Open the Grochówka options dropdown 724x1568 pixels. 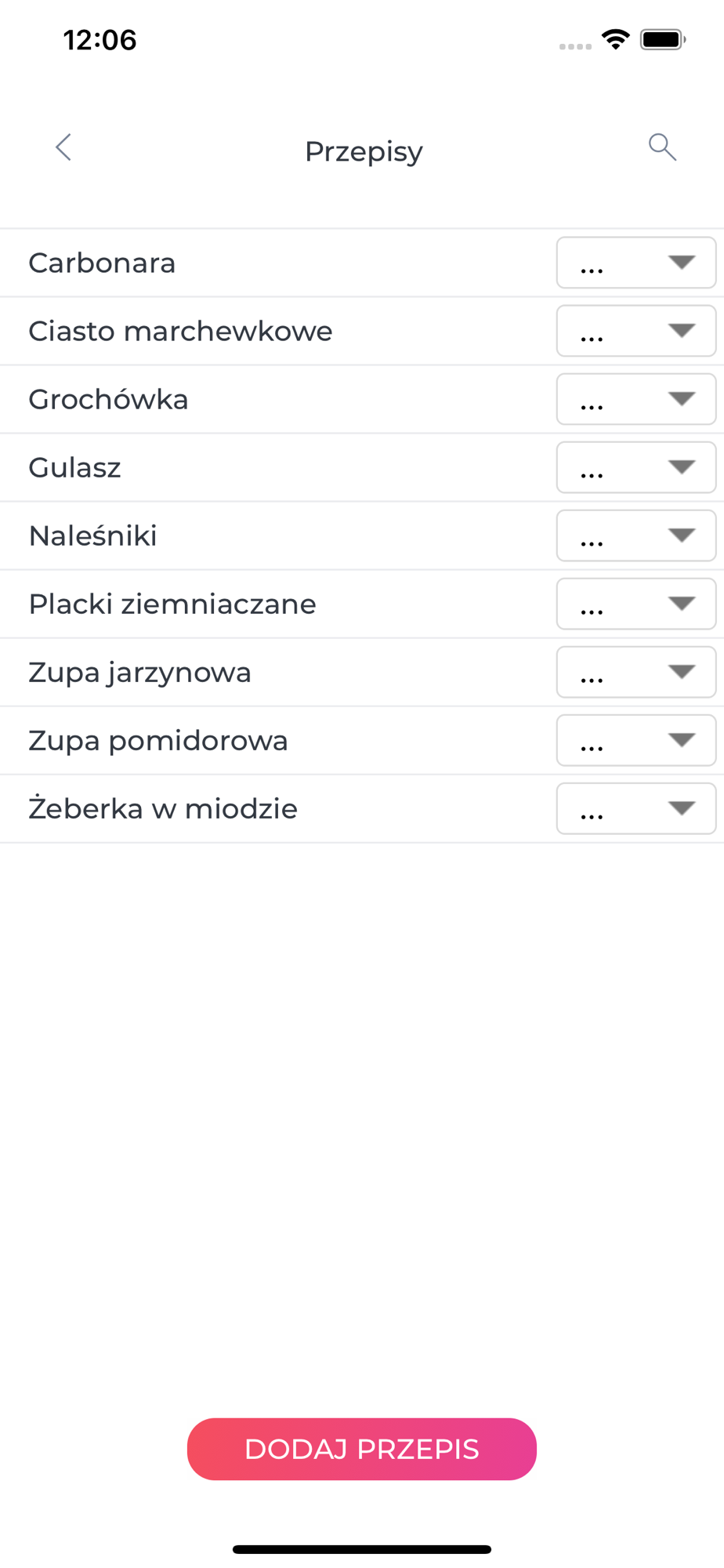[635, 399]
